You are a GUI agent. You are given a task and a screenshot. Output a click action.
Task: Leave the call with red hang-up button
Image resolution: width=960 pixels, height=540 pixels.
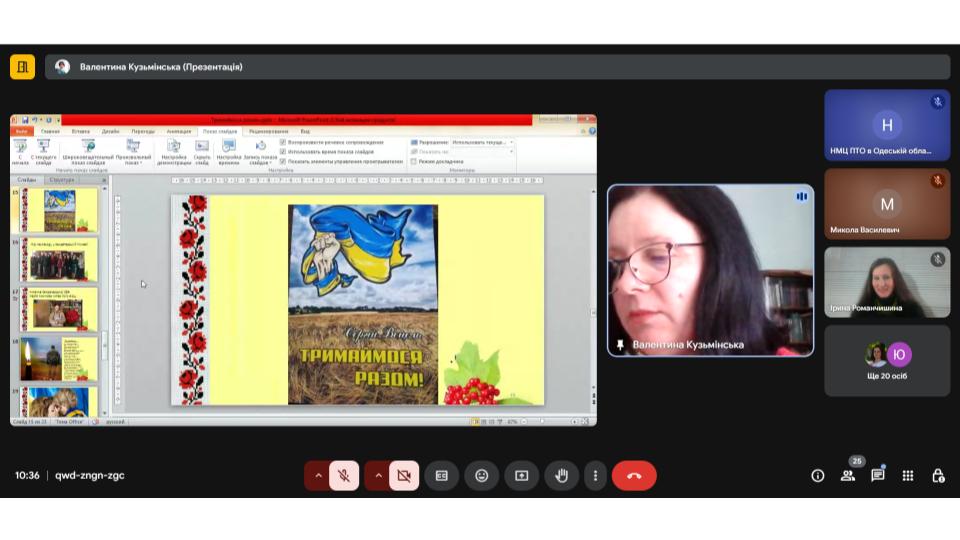point(634,476)
